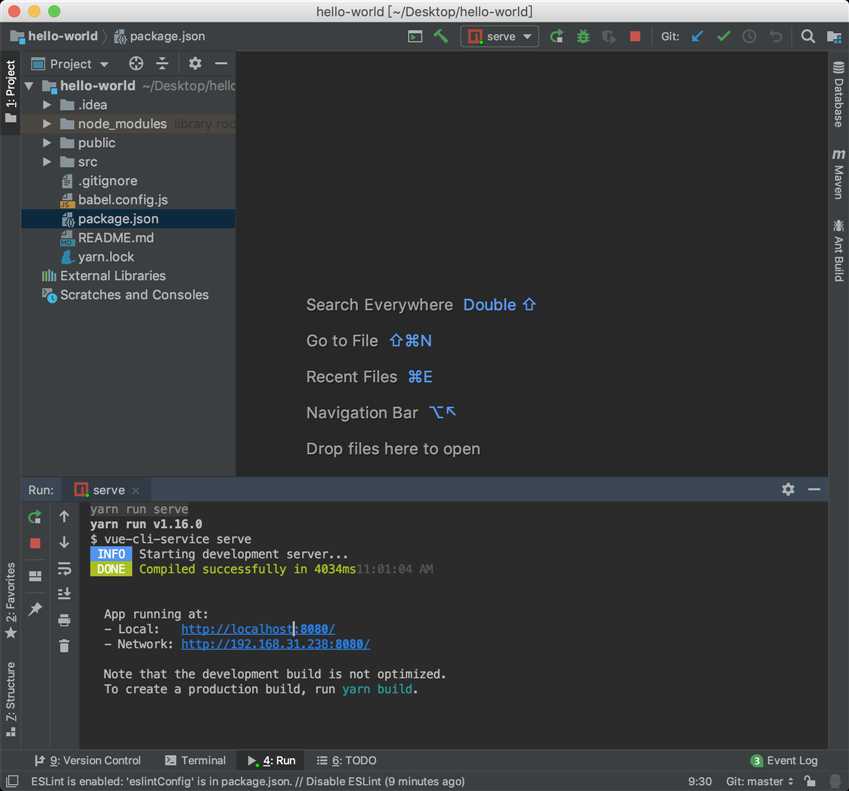
Task: Open the serve run configuration dropdown
Action: point(499,36)
